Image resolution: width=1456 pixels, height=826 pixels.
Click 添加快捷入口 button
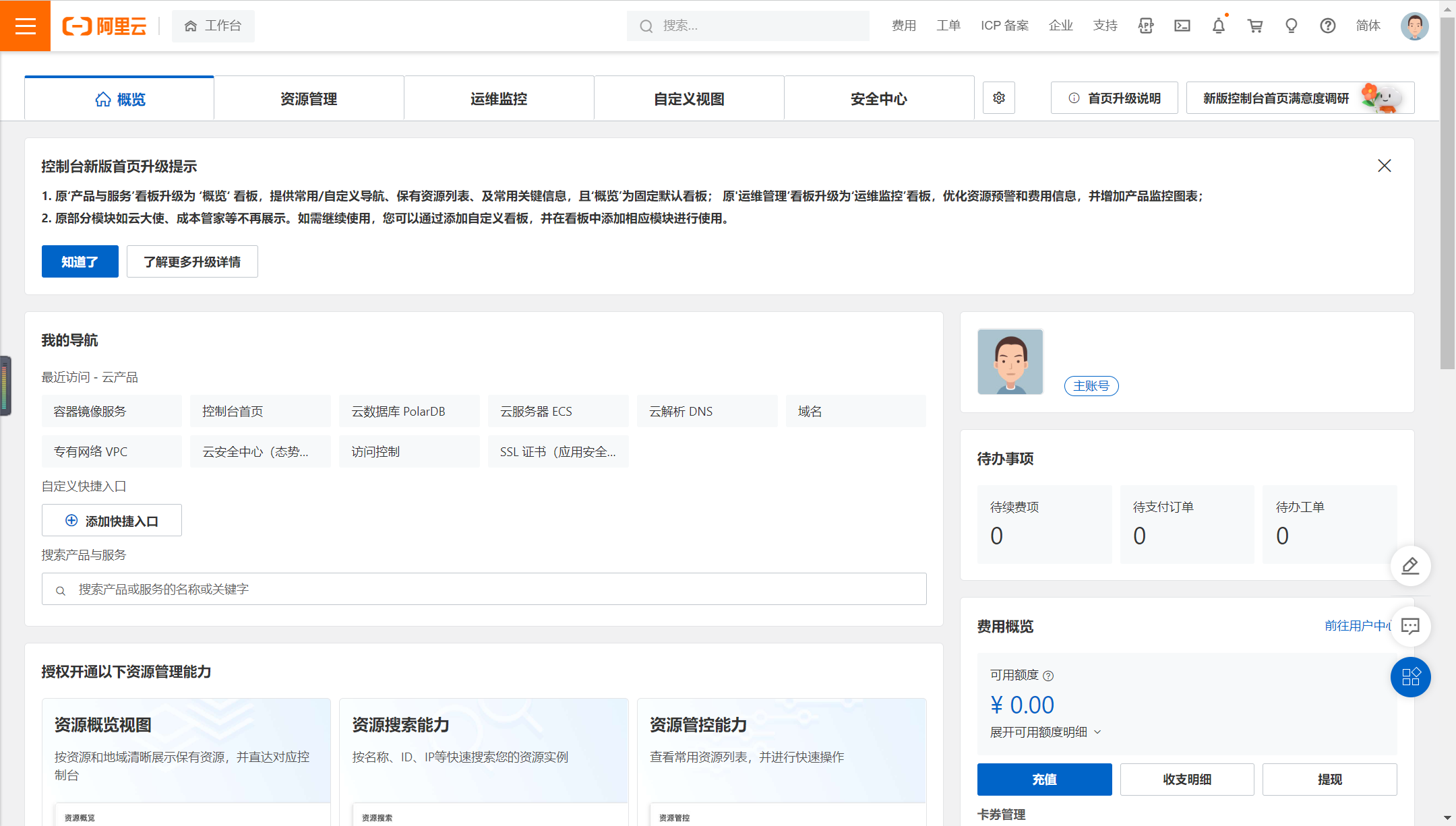pyautogui.click(x=112, y=521)
